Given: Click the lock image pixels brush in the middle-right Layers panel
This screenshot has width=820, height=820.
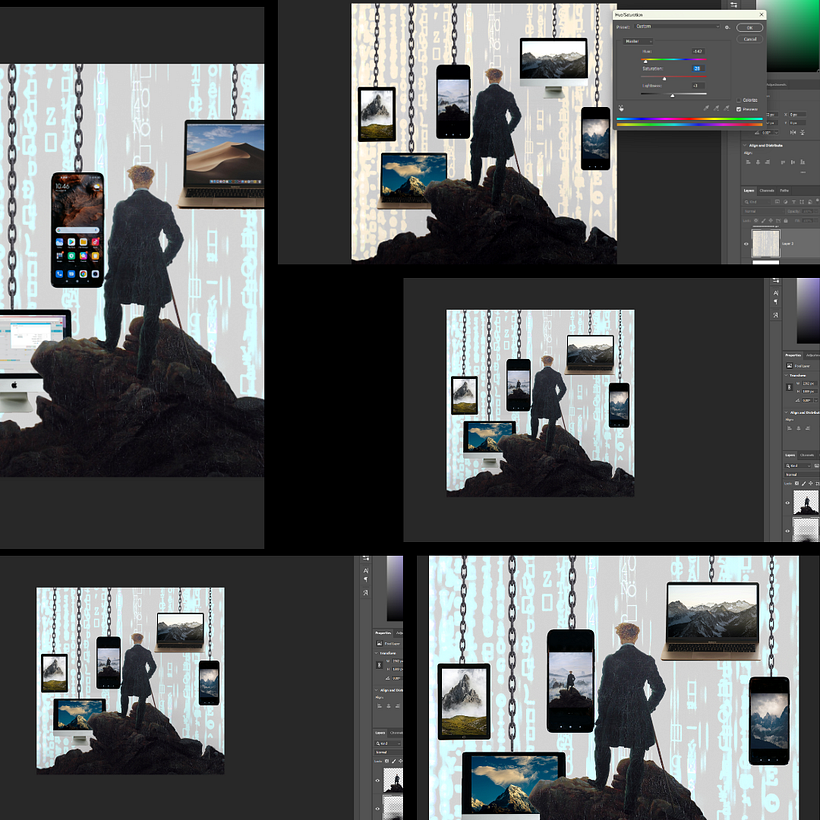Looking at the screenshot, I should 804,484.
